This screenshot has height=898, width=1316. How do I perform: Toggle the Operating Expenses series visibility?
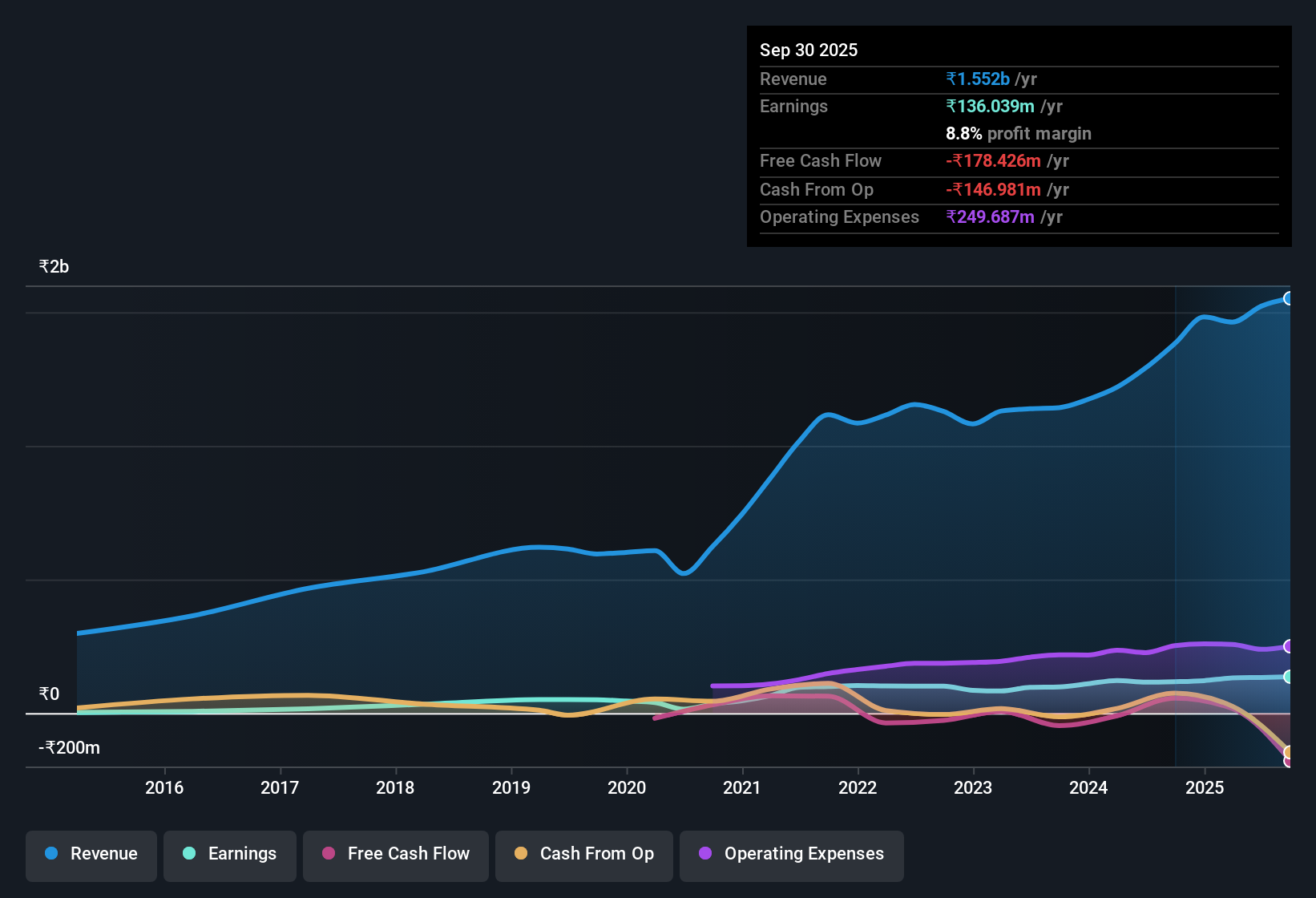tap(791, 854)
